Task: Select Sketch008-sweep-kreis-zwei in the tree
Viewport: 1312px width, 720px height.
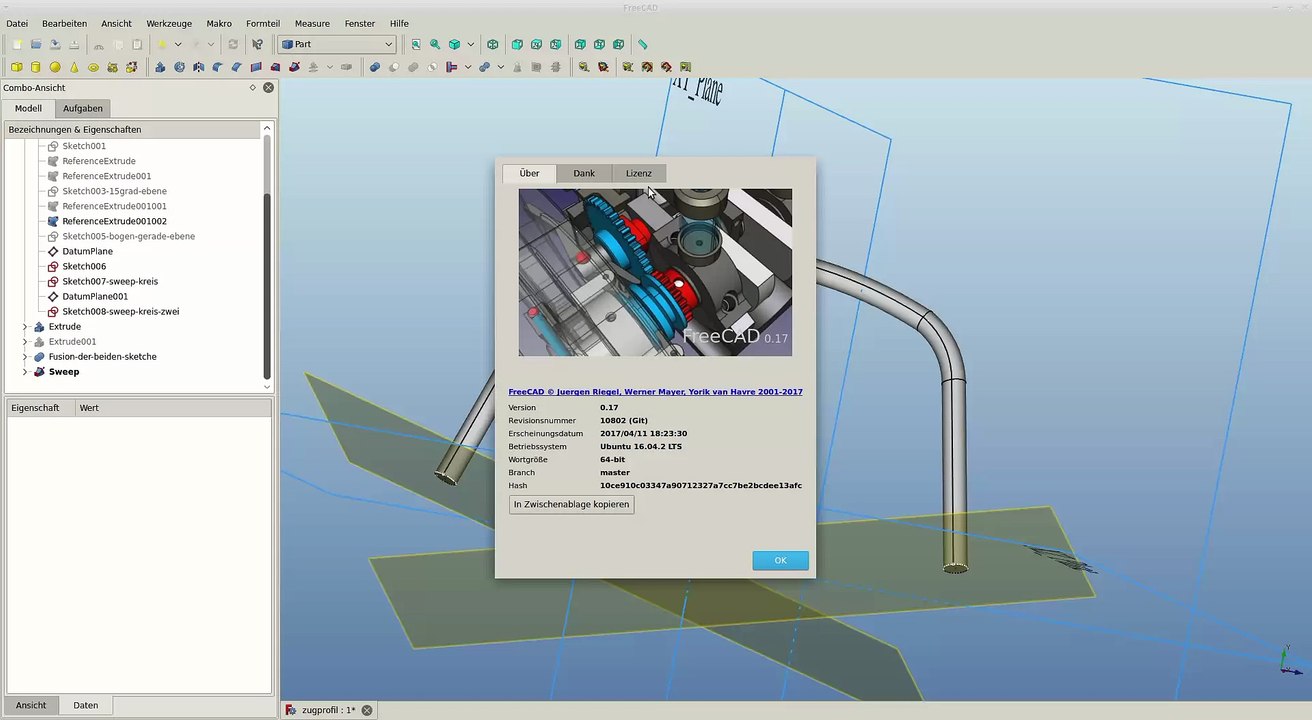Action: [x=121, y=312]
